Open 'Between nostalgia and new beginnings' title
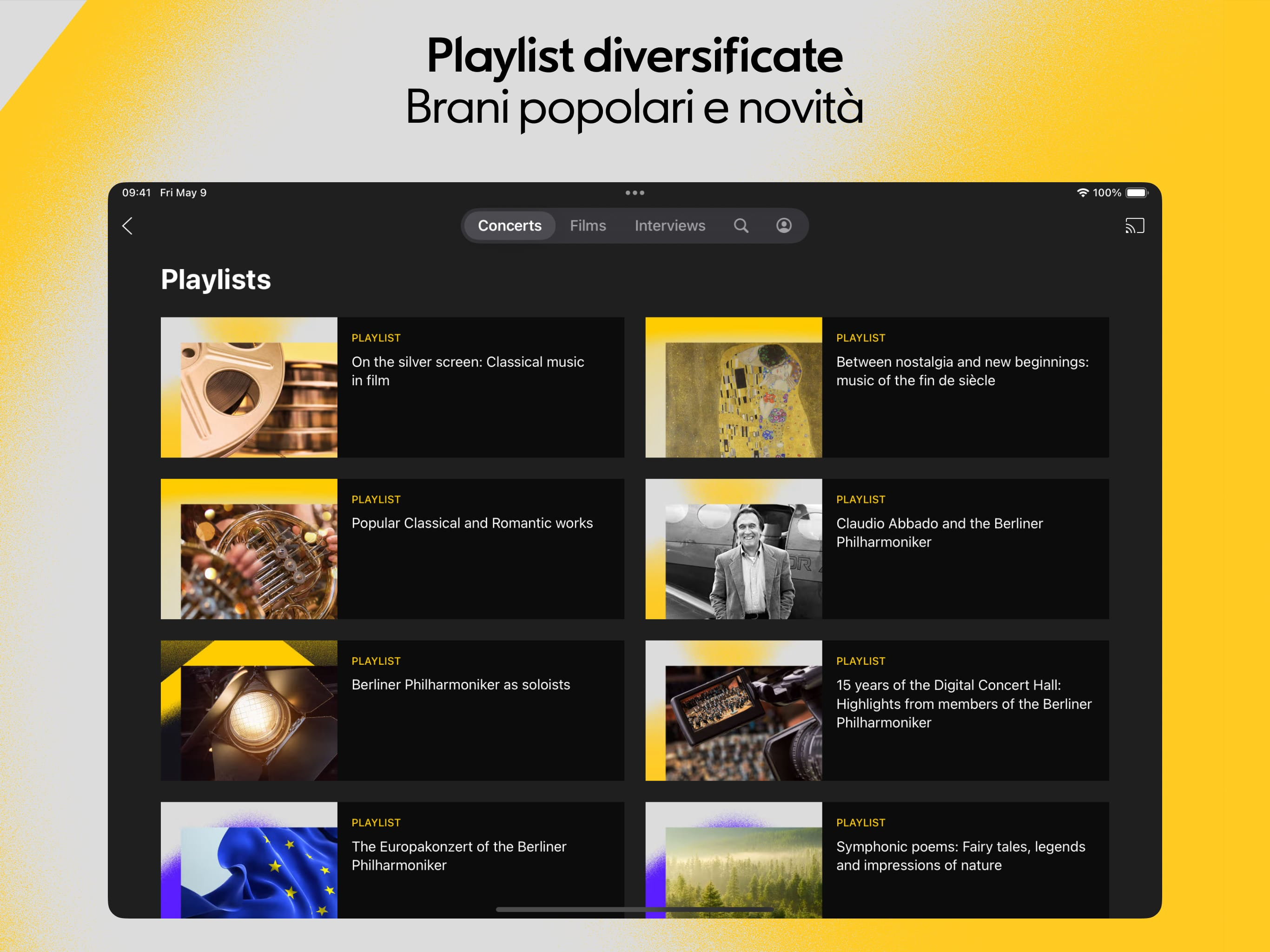Viewport: 1270px width, 952px height. pos(962,371)
